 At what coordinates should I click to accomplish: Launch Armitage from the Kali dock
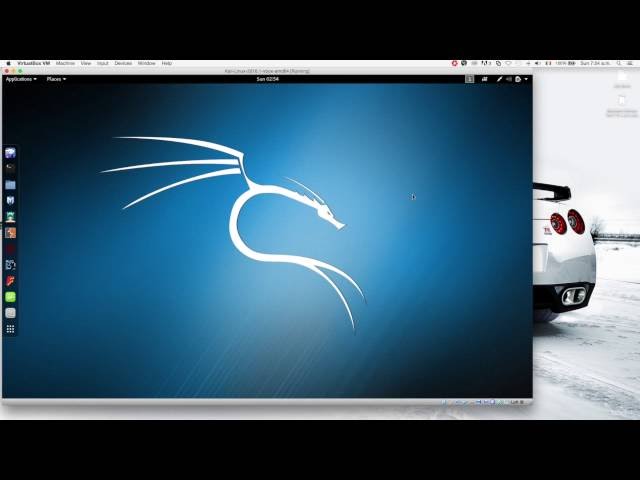pyautogui.click(x=10, y=216)
